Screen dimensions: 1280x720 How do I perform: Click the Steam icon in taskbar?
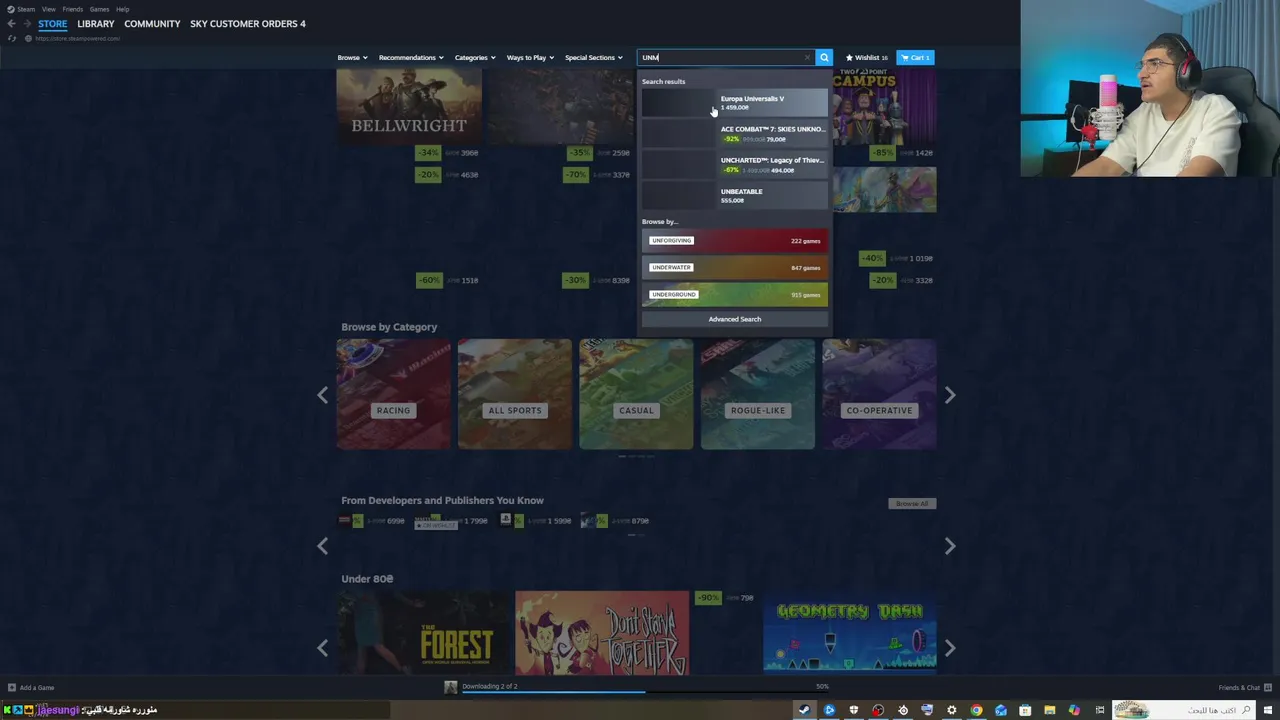tap(804, 710)
